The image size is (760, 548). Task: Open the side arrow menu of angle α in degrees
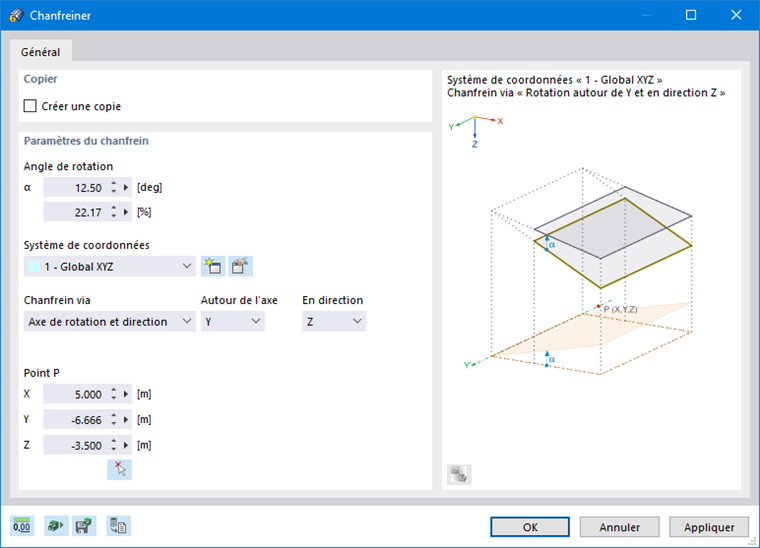(x=126, y=188)
